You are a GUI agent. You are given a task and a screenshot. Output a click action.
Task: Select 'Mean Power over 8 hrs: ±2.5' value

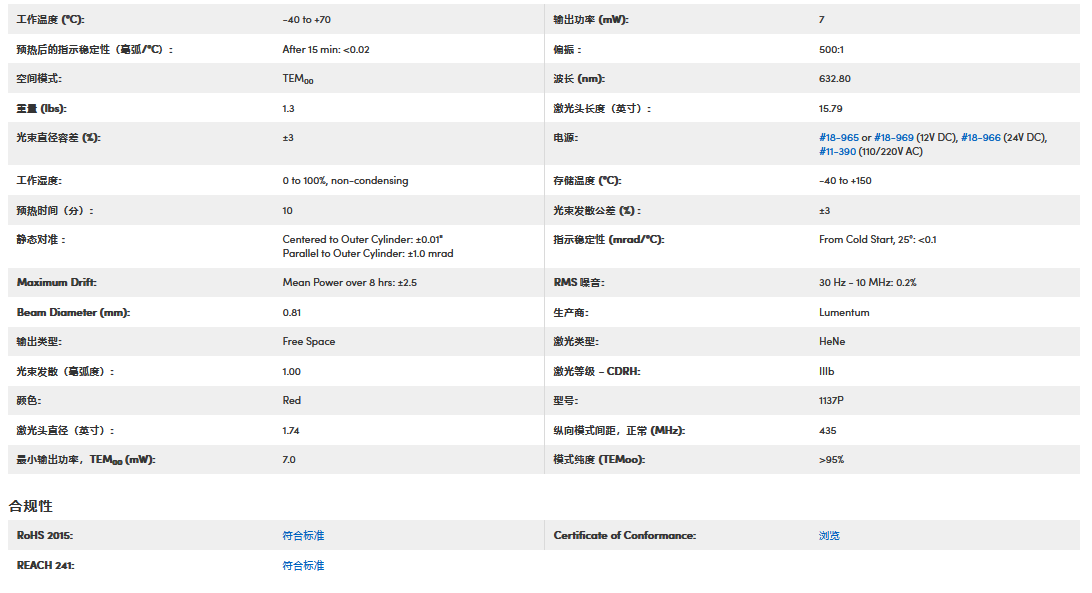[x=350, y=283]
